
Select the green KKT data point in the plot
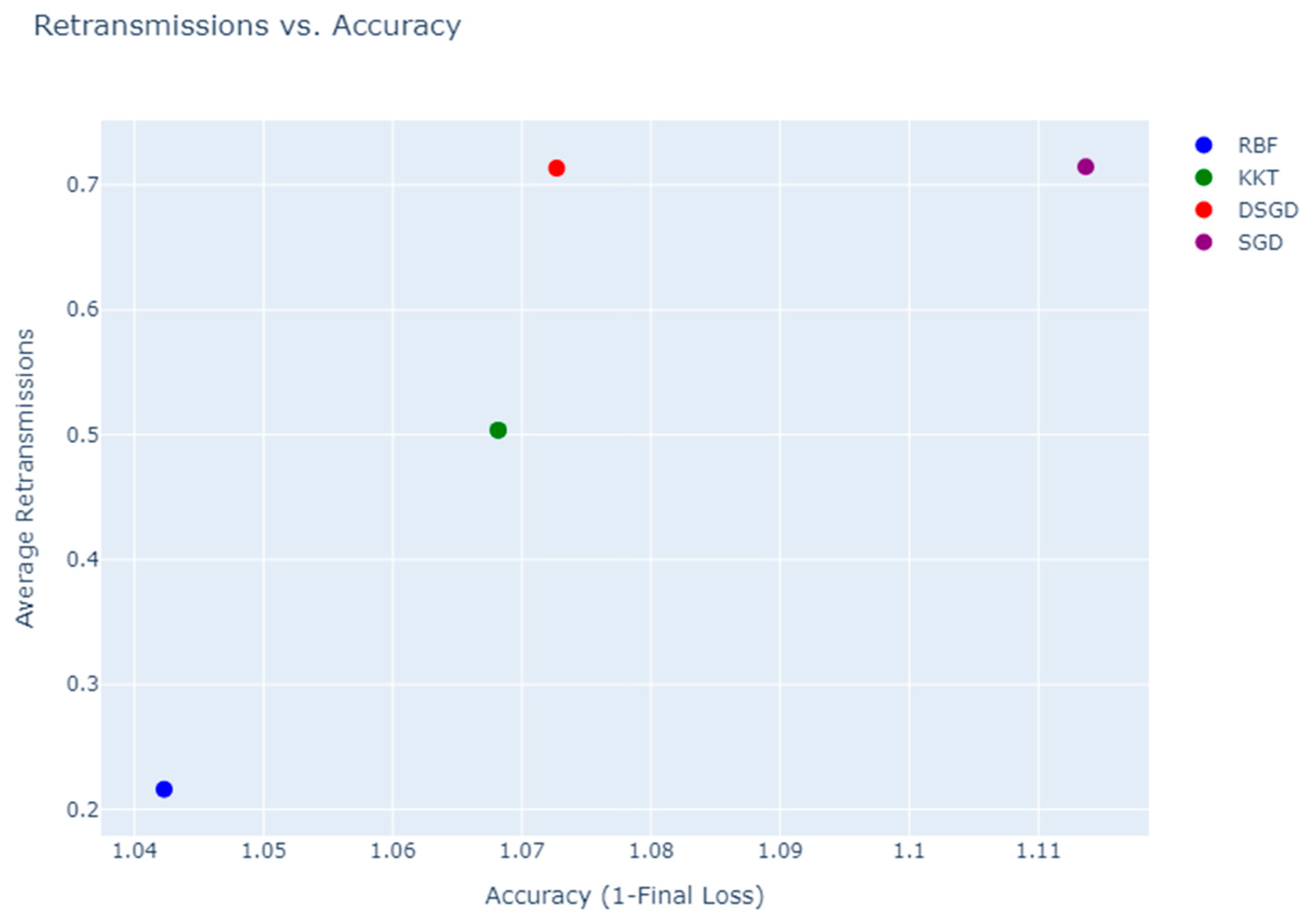point(498,430)
